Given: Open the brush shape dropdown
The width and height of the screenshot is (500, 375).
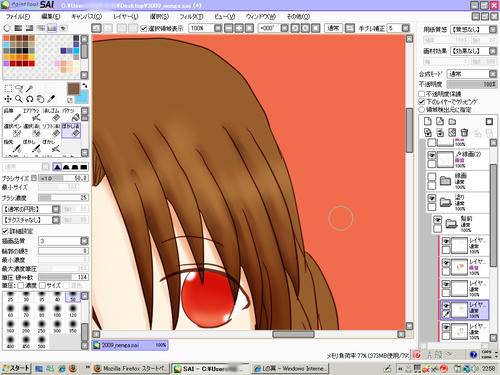Looking at the screenshot, I should tap(31, 209).
